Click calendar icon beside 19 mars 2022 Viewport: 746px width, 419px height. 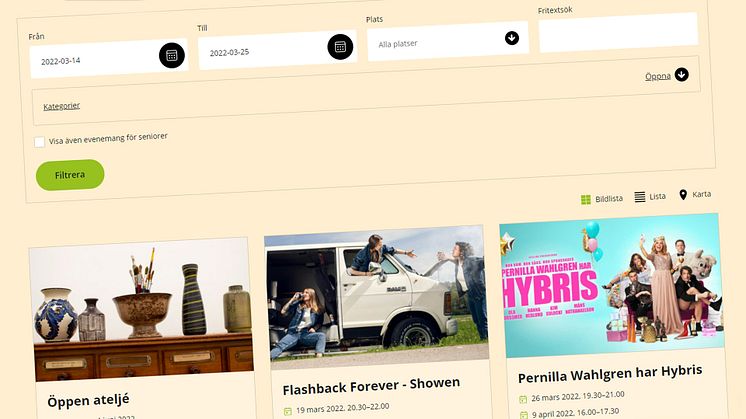288,410
